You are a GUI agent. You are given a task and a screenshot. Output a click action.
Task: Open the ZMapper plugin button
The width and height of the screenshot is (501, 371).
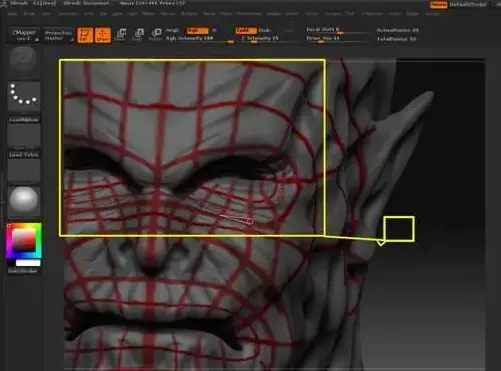[x=24, y=35]
